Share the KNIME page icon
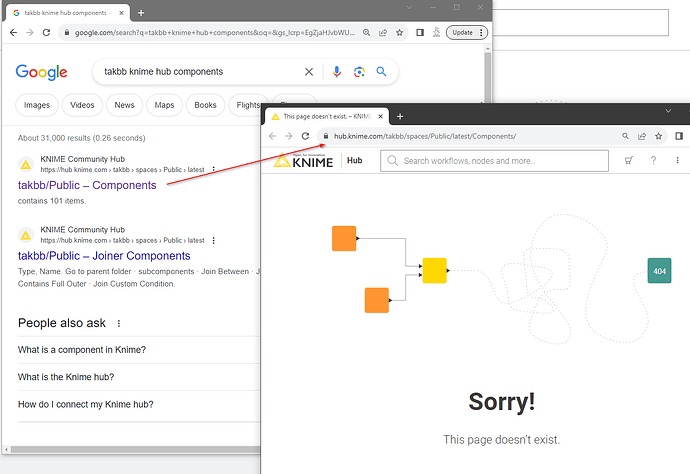This screenshot has height=474, width=690. (x=642, y=136)
